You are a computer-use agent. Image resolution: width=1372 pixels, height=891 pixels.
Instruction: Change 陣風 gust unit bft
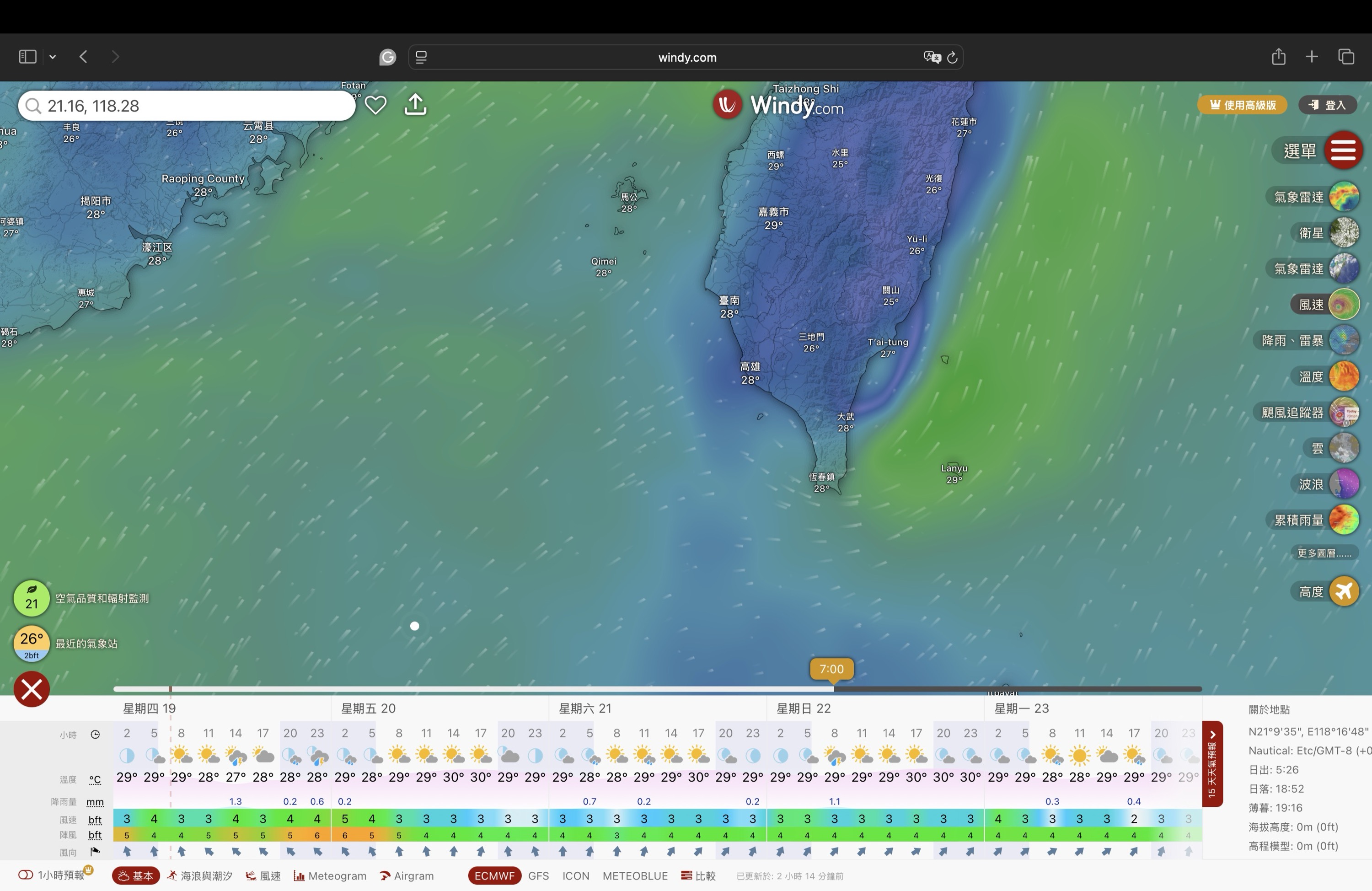tap(95, 835)
